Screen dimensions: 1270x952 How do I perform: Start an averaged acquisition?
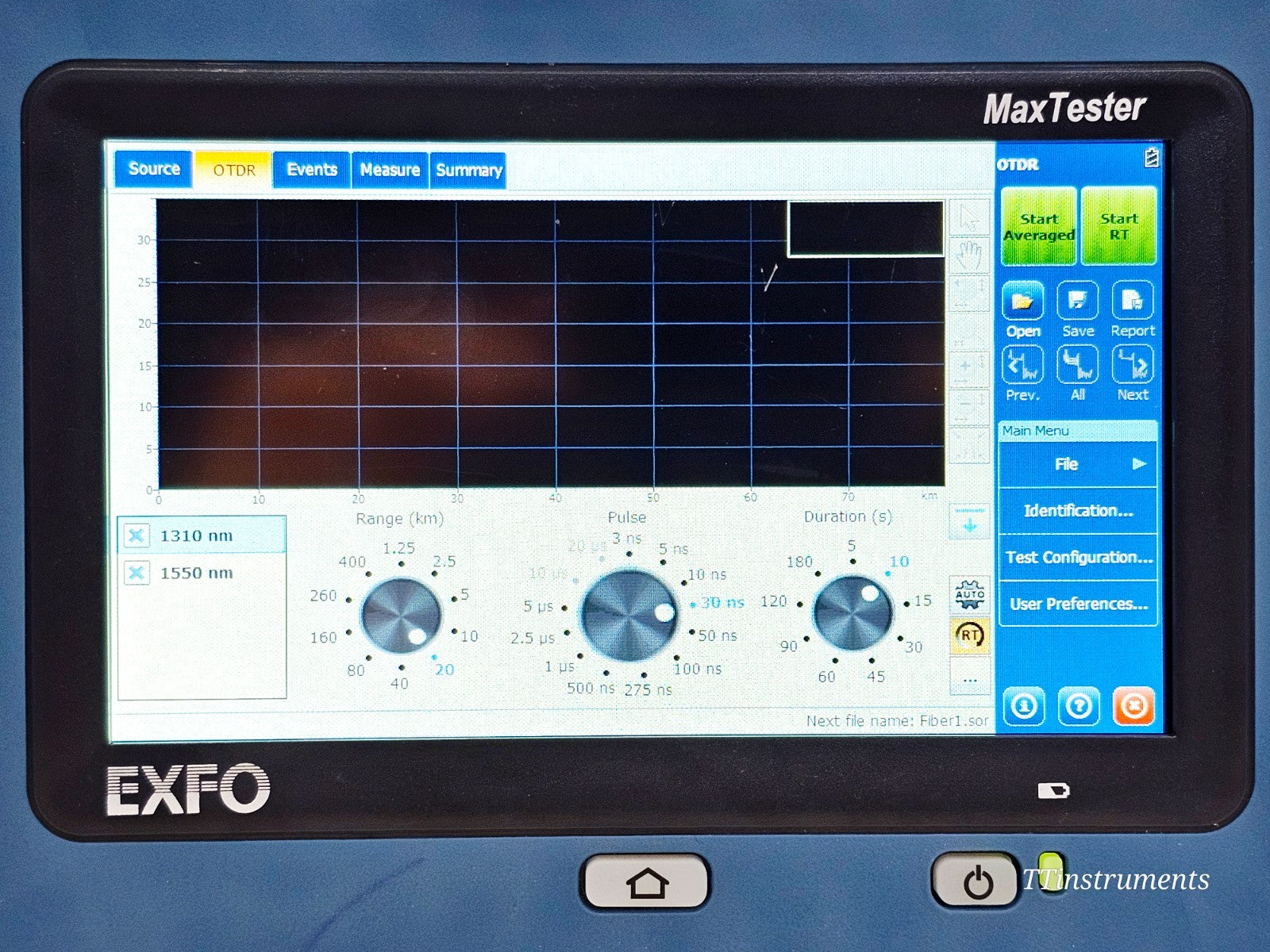coord(1039,226)
